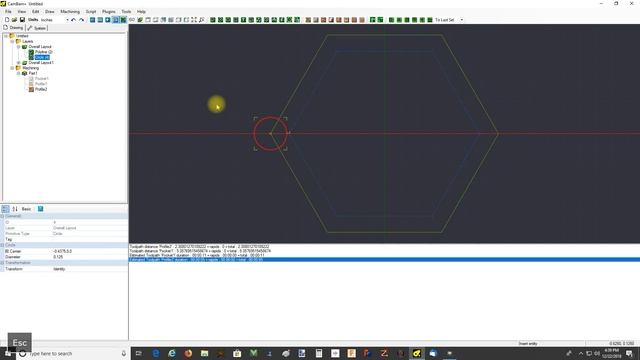
Task: Open the Draw menu
Action: (49, 11)
